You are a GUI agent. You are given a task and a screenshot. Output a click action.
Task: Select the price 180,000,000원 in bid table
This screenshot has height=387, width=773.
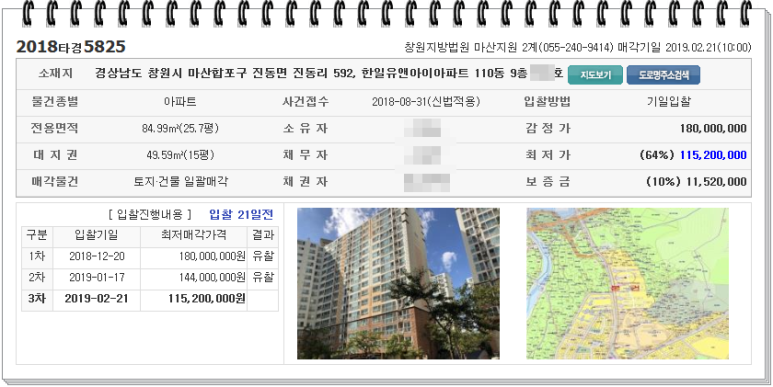(212, 256)
